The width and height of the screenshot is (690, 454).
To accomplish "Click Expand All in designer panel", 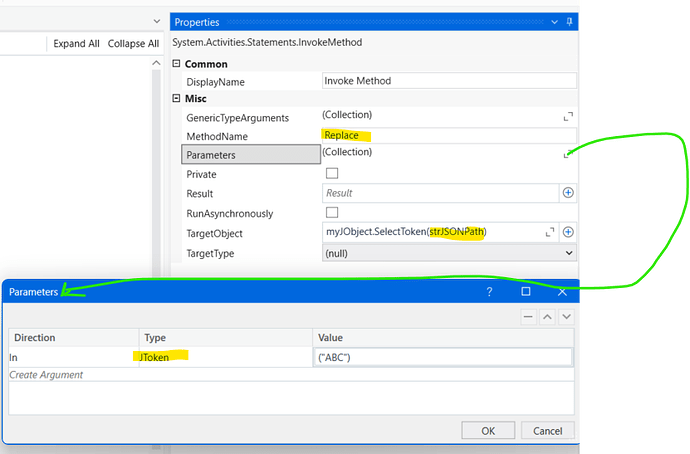I will tap(76, 44).
